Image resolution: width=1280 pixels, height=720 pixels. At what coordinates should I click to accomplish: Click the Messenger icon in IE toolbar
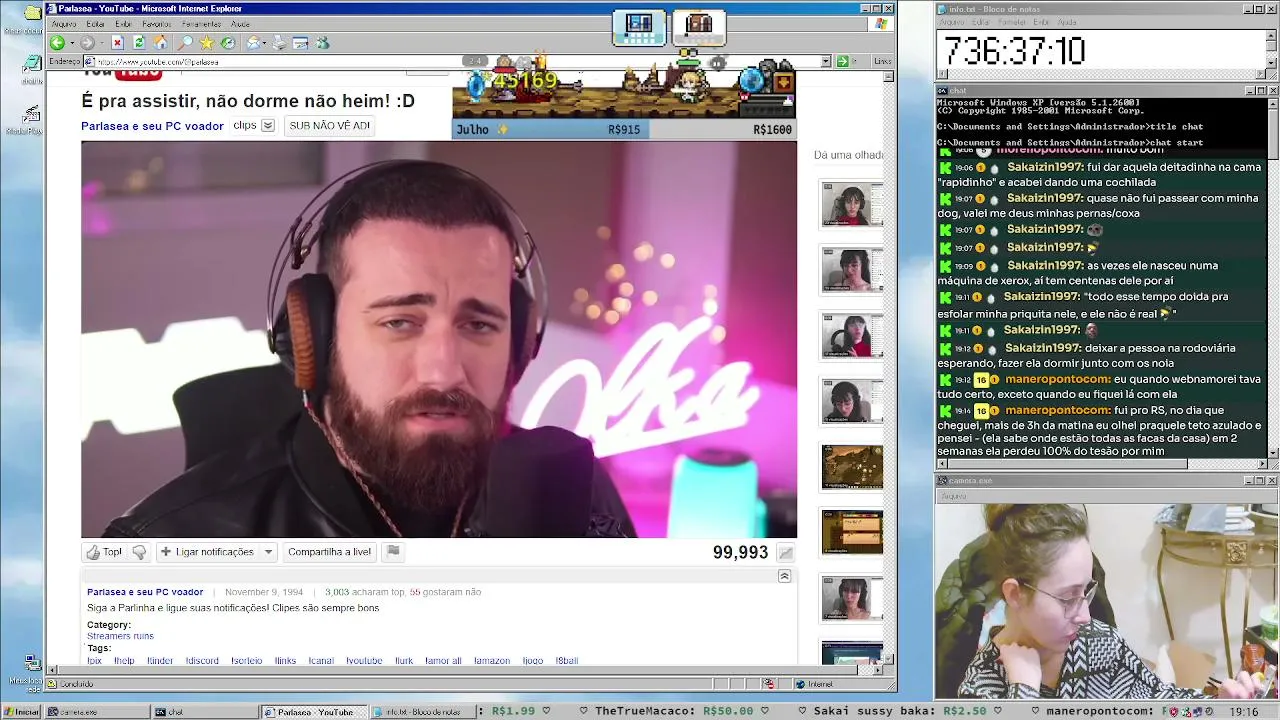[322, 43]
